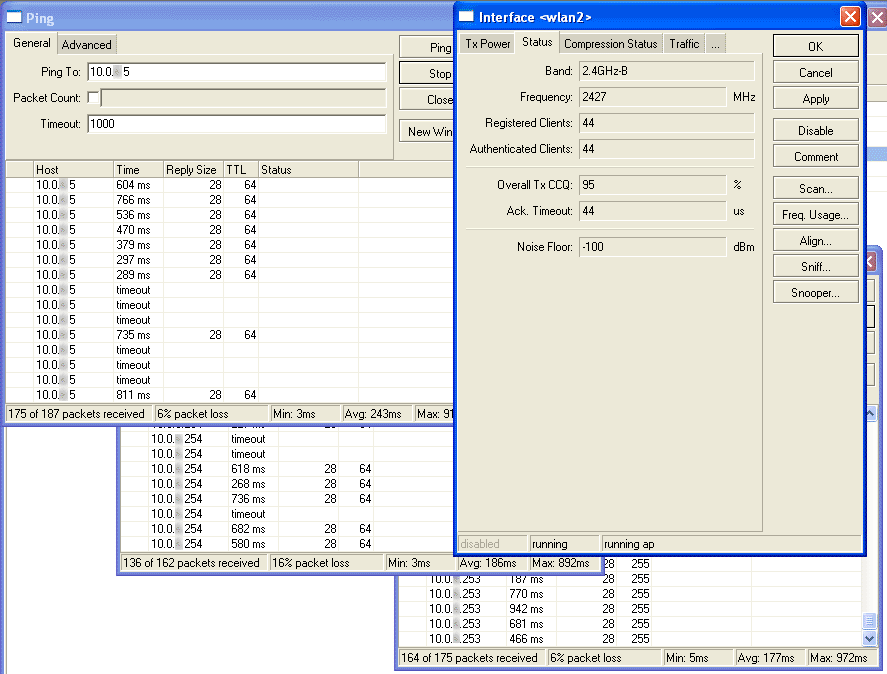This screenshot has height=674, width=887.
Task: Click the Ping To address field
Action: tap(236, 72)
